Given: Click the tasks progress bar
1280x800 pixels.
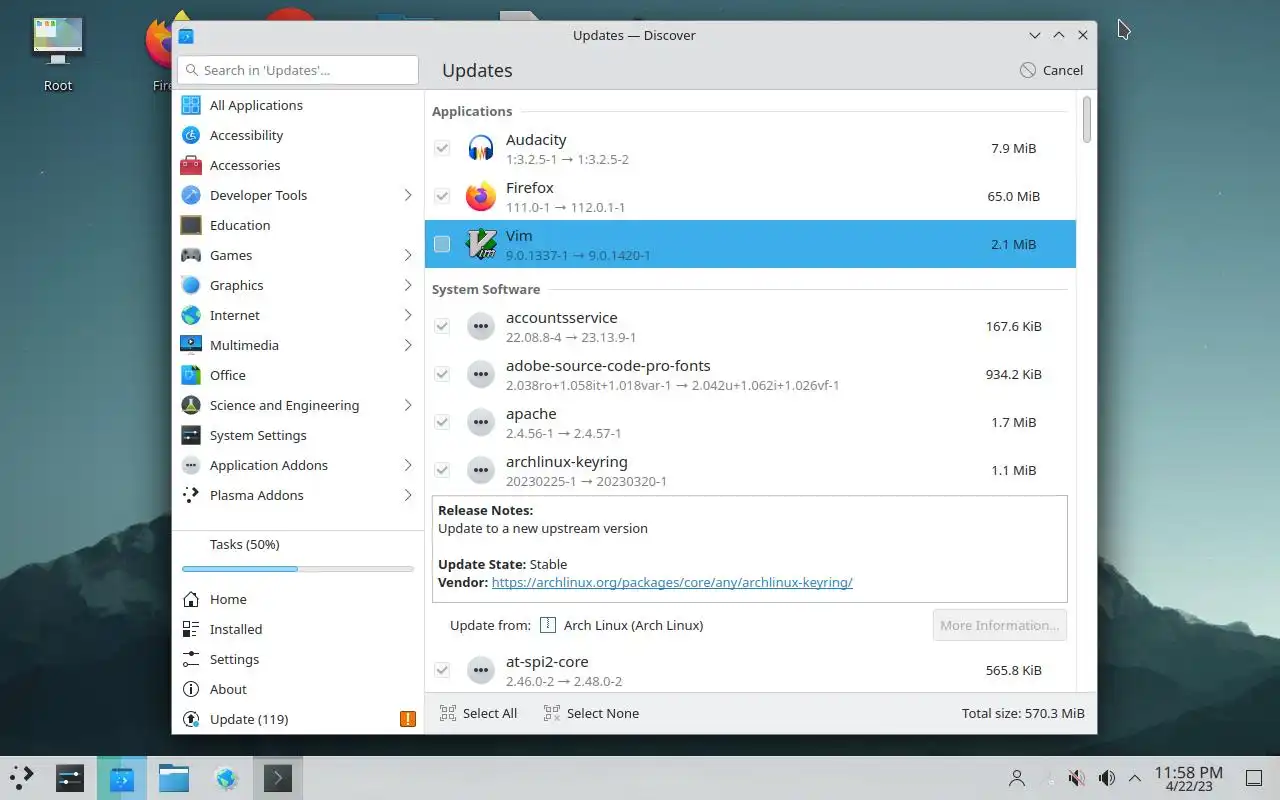Looking at the screenshot, I should (298, 569).
